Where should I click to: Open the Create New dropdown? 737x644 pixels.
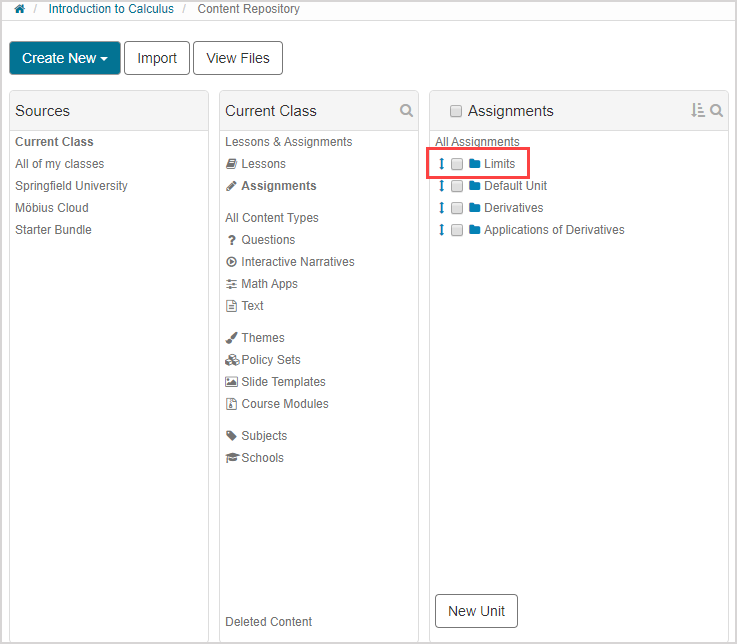pos(65,58)
